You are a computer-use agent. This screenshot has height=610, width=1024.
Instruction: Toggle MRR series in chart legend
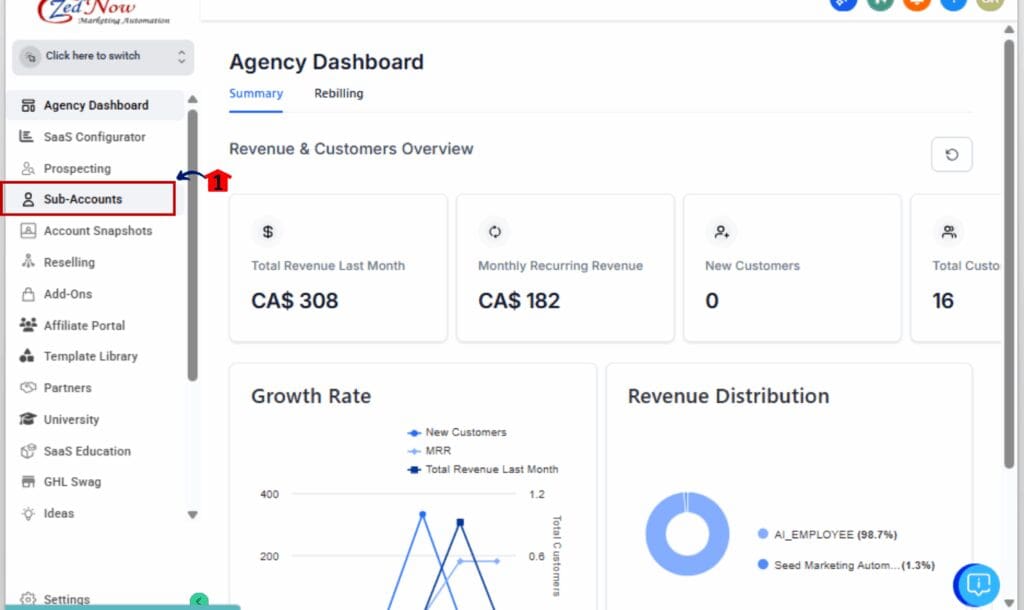[x=438, y=451]
